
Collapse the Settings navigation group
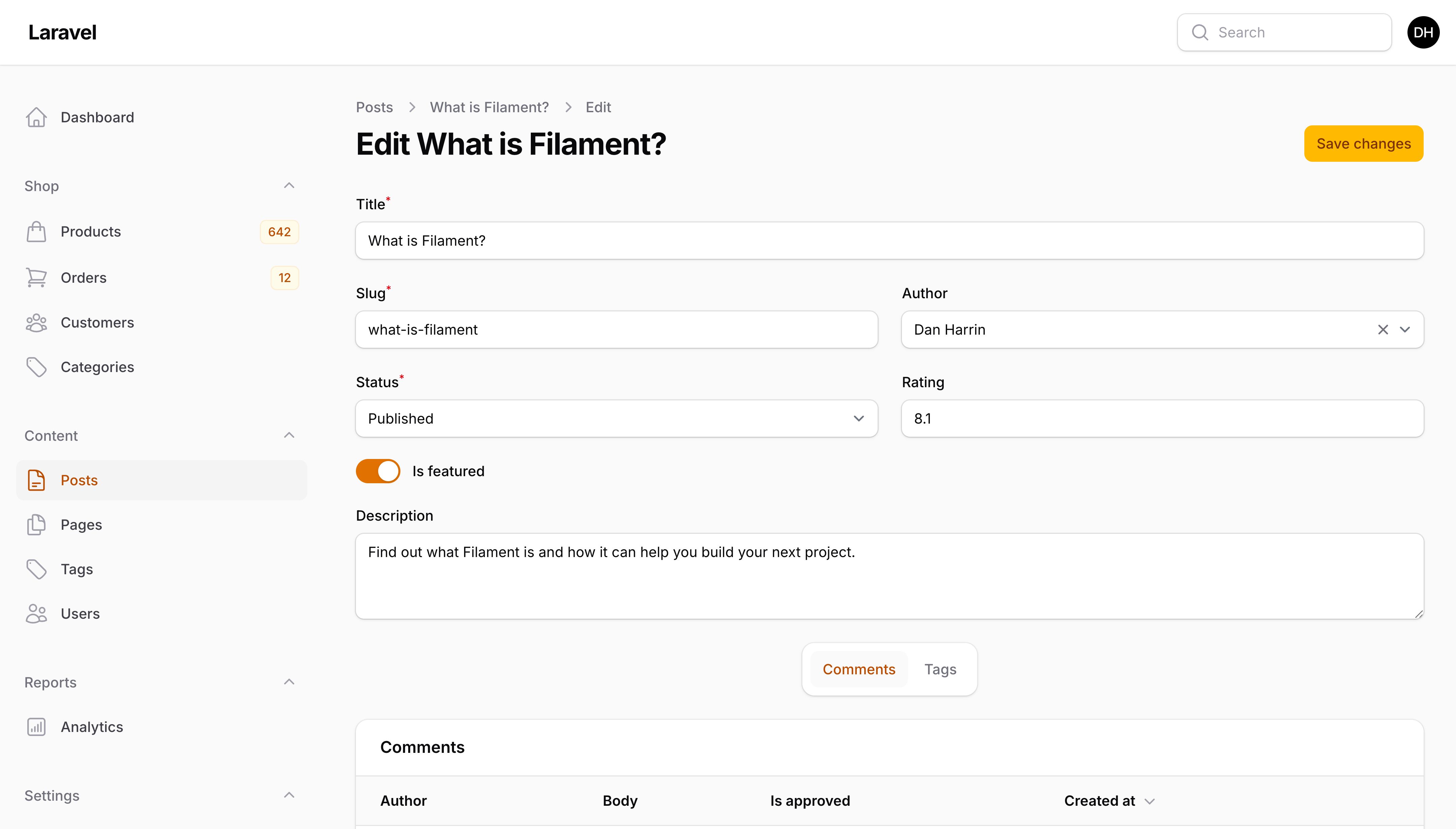pos(289,795)
